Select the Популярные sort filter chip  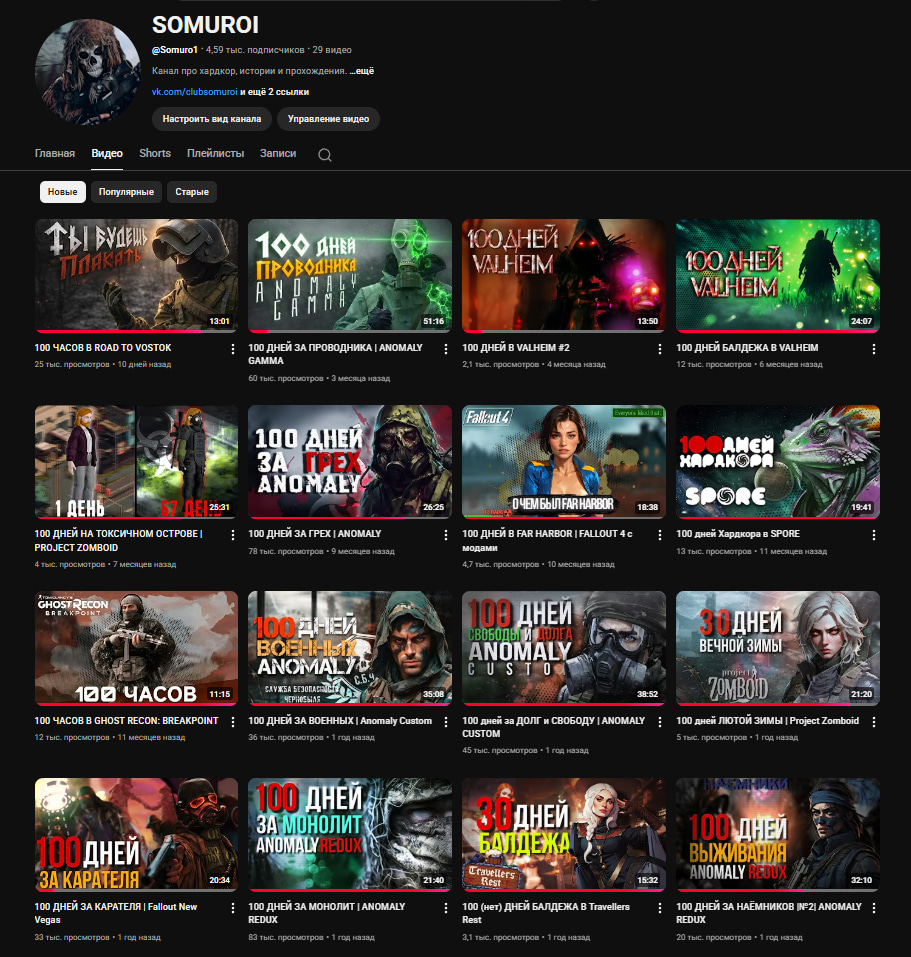coord(126,192)
